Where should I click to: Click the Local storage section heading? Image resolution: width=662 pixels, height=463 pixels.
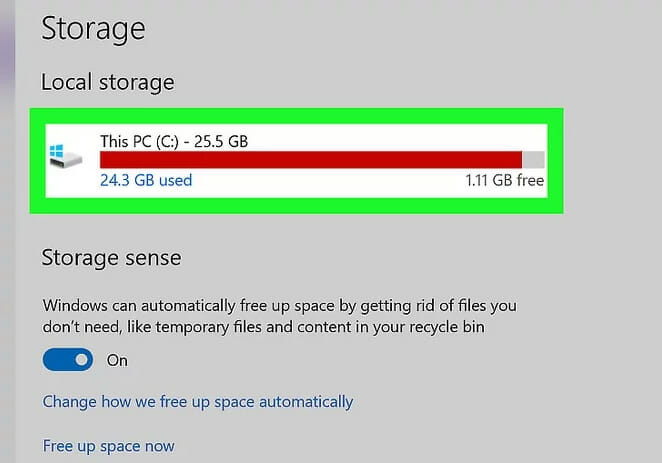click(x=108, y=82)
